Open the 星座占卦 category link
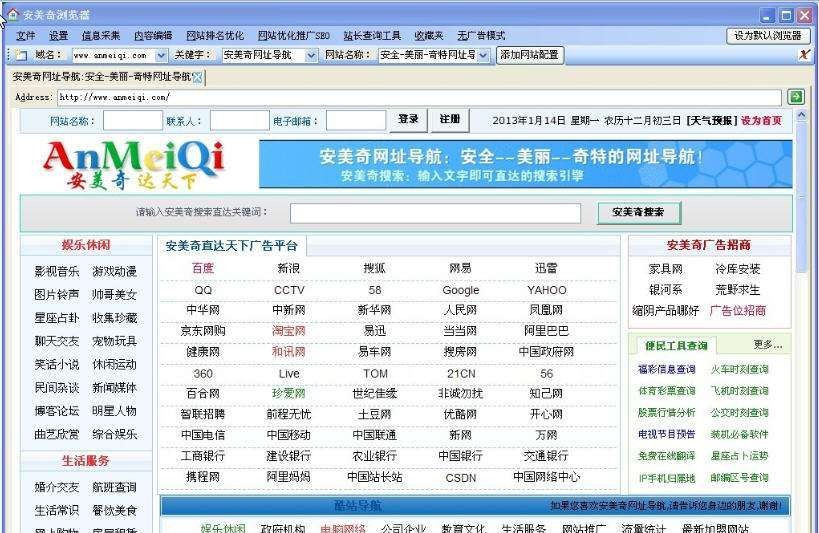 pos(56,318)
